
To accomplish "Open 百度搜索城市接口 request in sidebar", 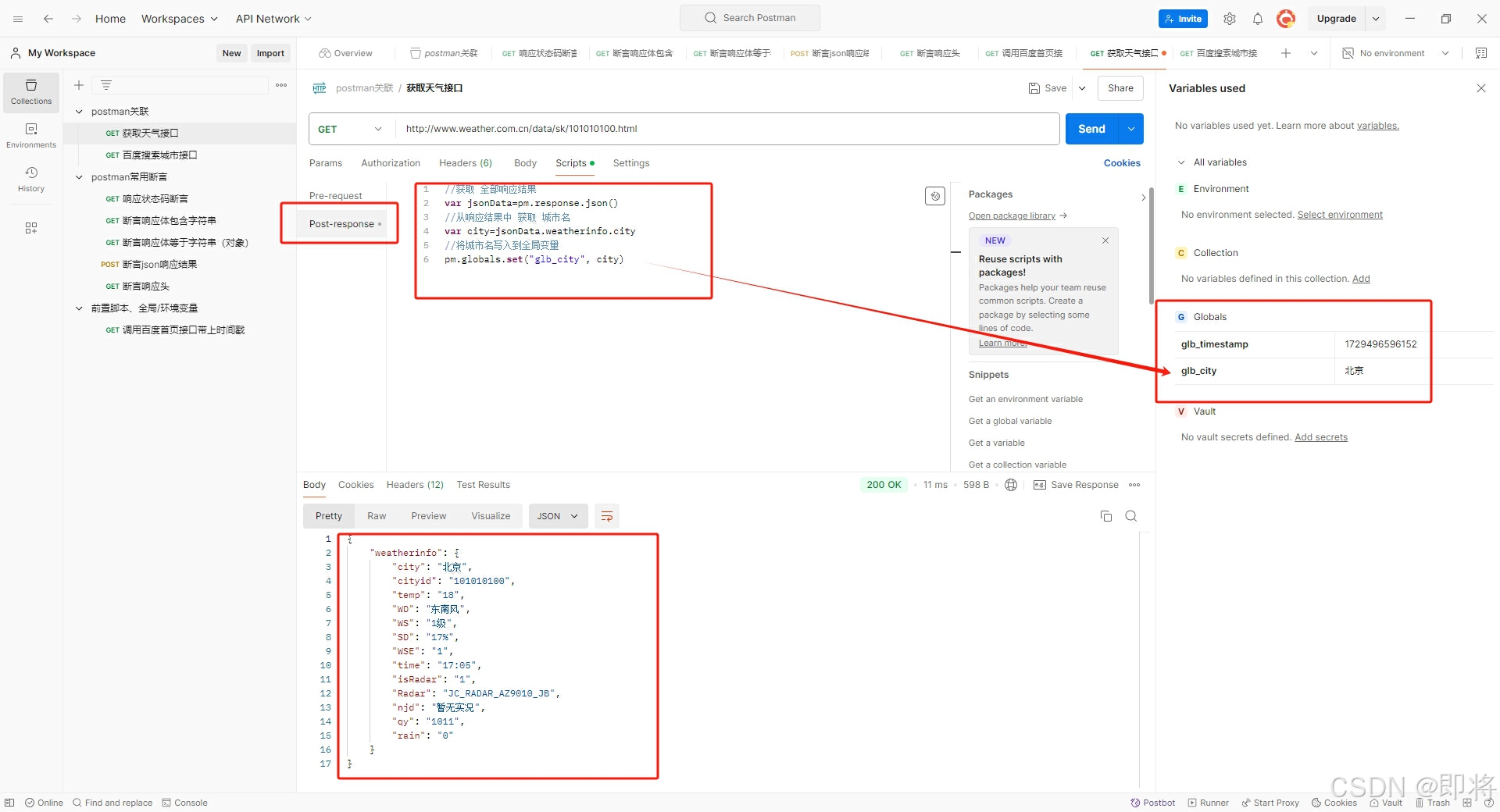I will click(159, 155).
